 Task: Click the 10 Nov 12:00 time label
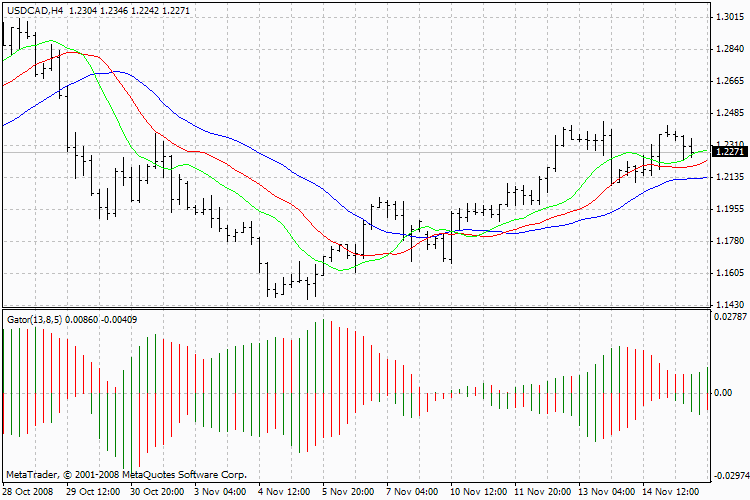tap(478, 492)
